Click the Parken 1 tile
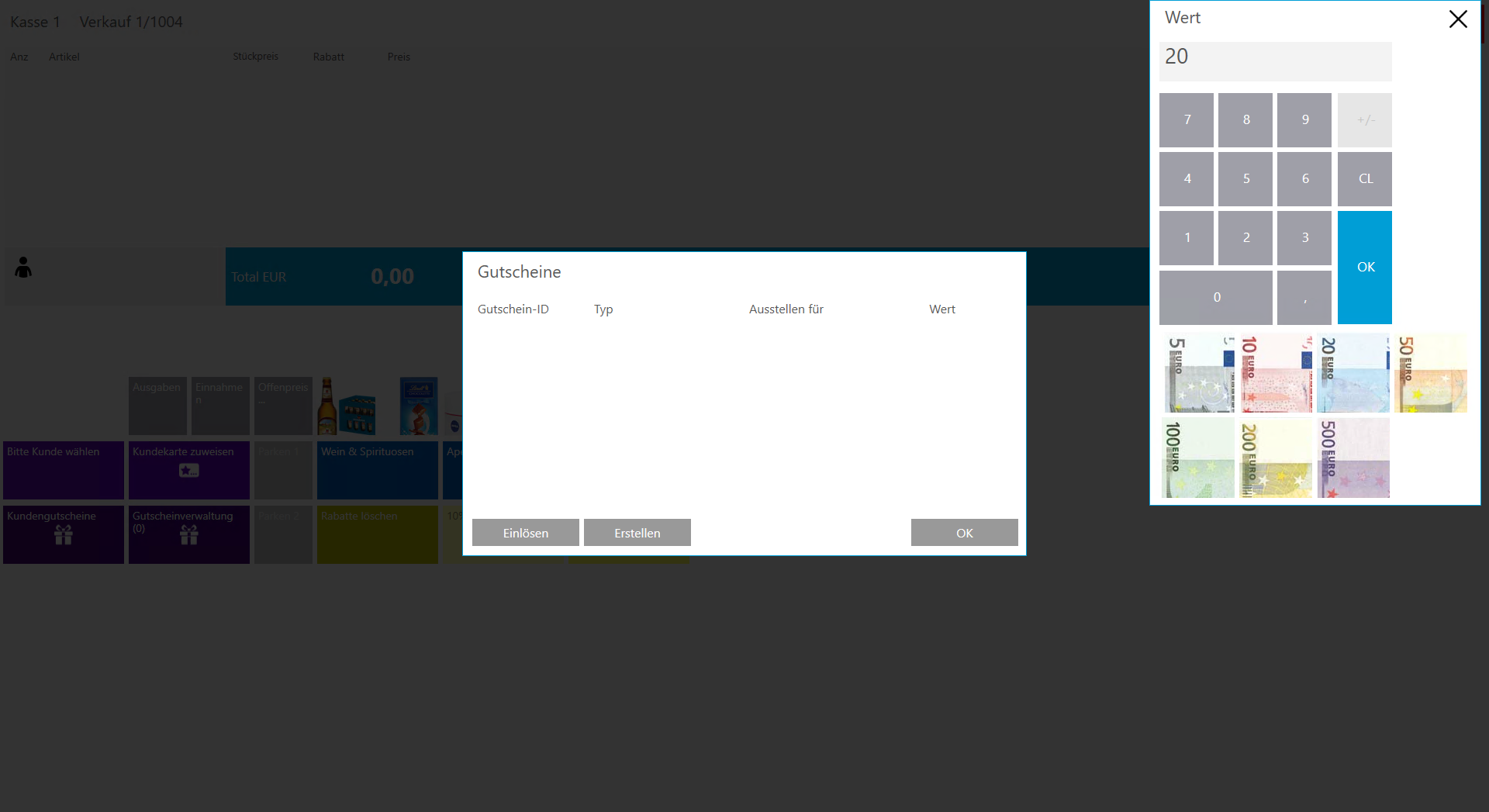 click(283, 470)
